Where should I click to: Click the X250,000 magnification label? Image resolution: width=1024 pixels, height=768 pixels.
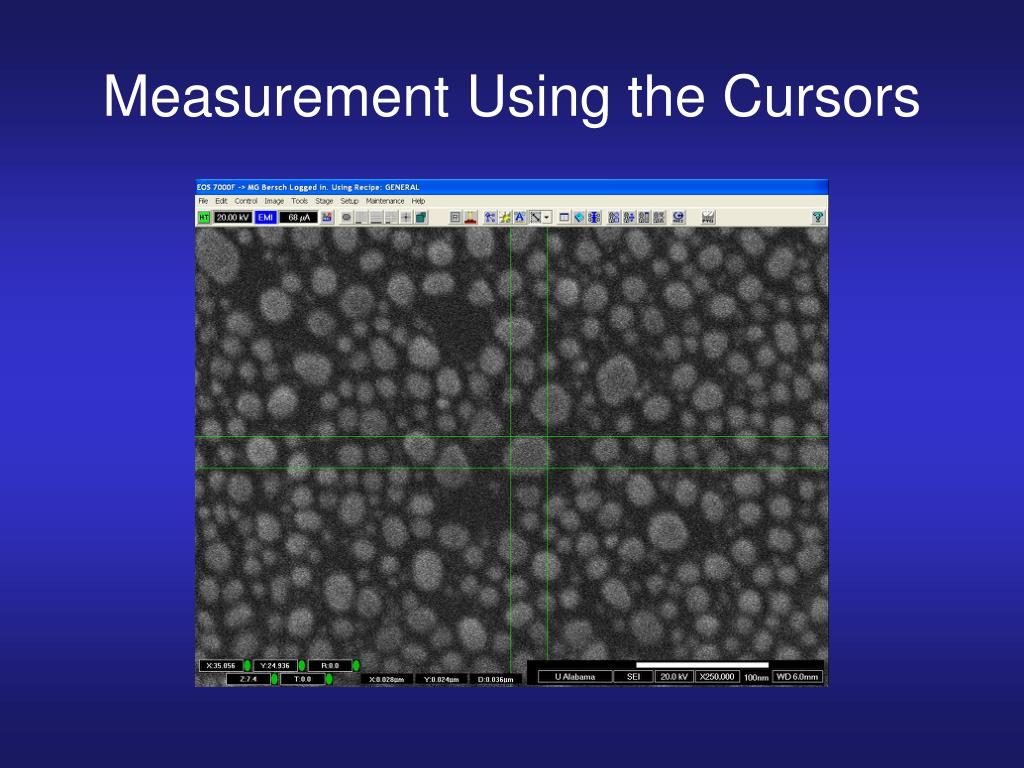[x=717, y=677]
